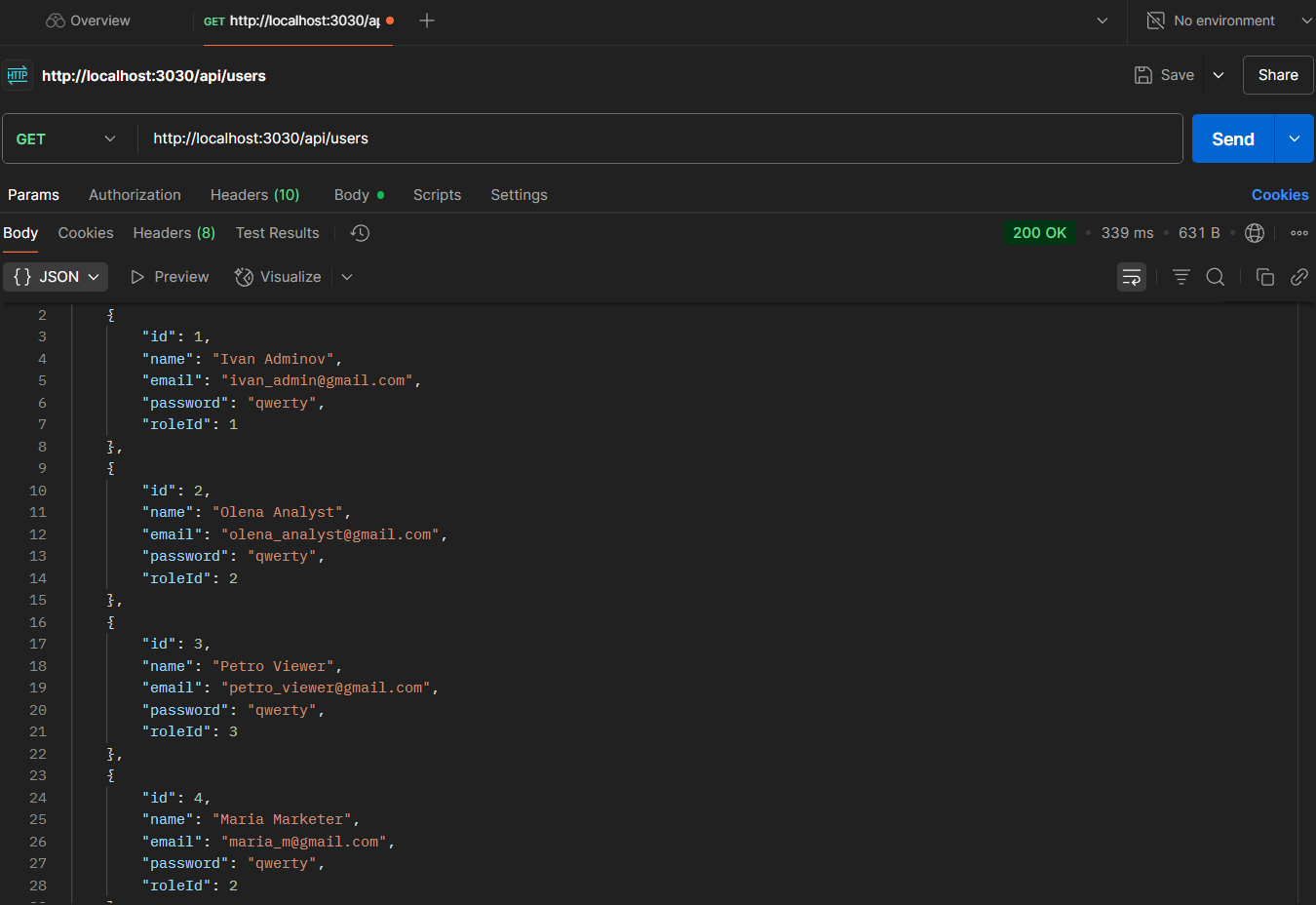The image size is (1316, 905).
Task: Add a new request tab with plus icon
Action: (x=427, y=20)
